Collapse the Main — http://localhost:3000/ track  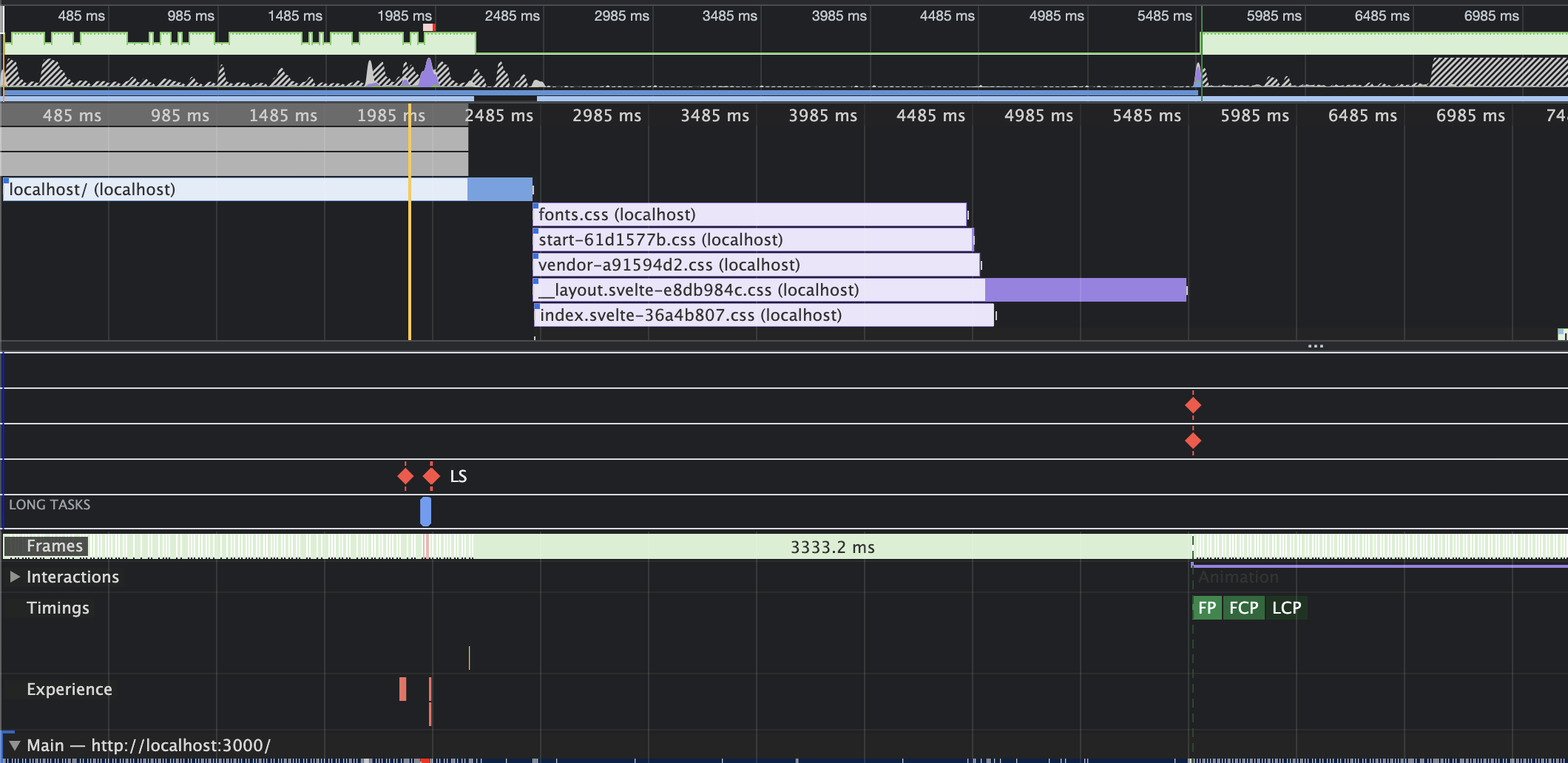pos(13,745)
